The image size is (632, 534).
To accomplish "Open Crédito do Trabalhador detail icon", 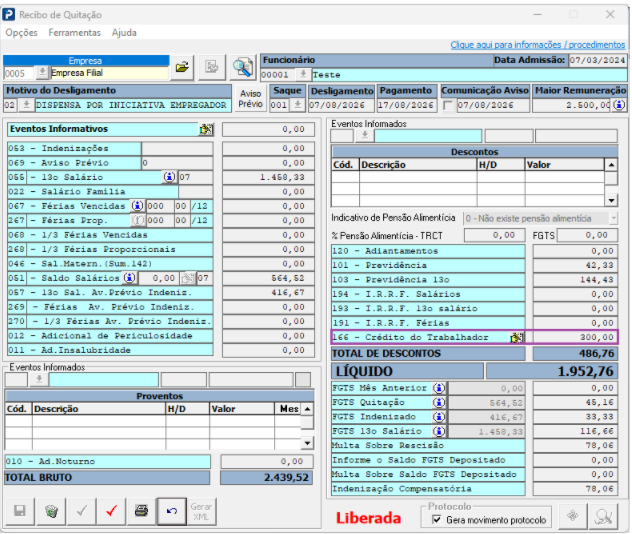I will pos(516,337).
